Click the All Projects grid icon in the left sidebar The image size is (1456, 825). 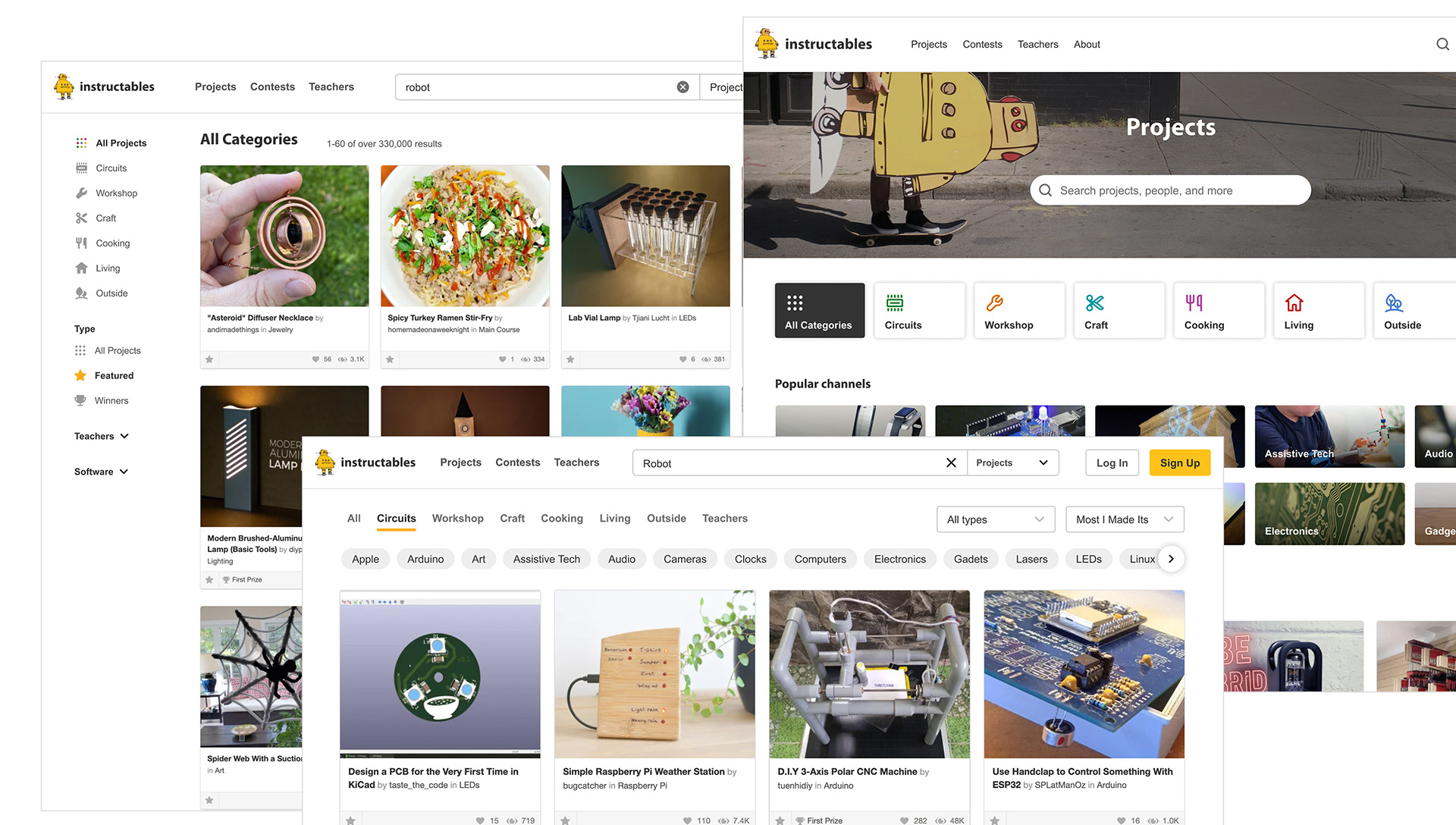81,143
